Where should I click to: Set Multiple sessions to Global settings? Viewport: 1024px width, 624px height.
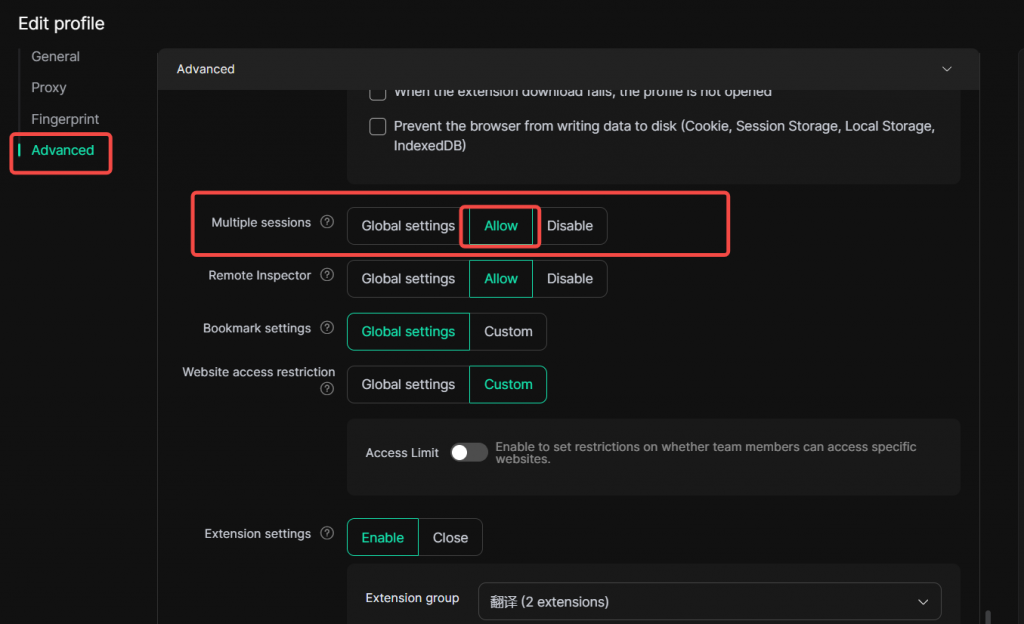[x=408, y=226]
